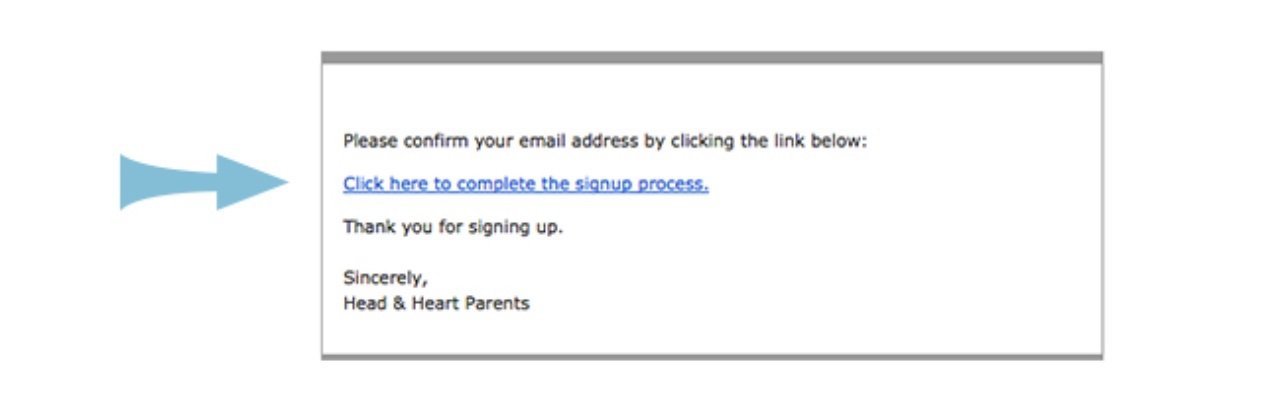The image size is (1280, 394).
Task: Select the 'Please confirm your email address' line
Action: click(605, 141)
